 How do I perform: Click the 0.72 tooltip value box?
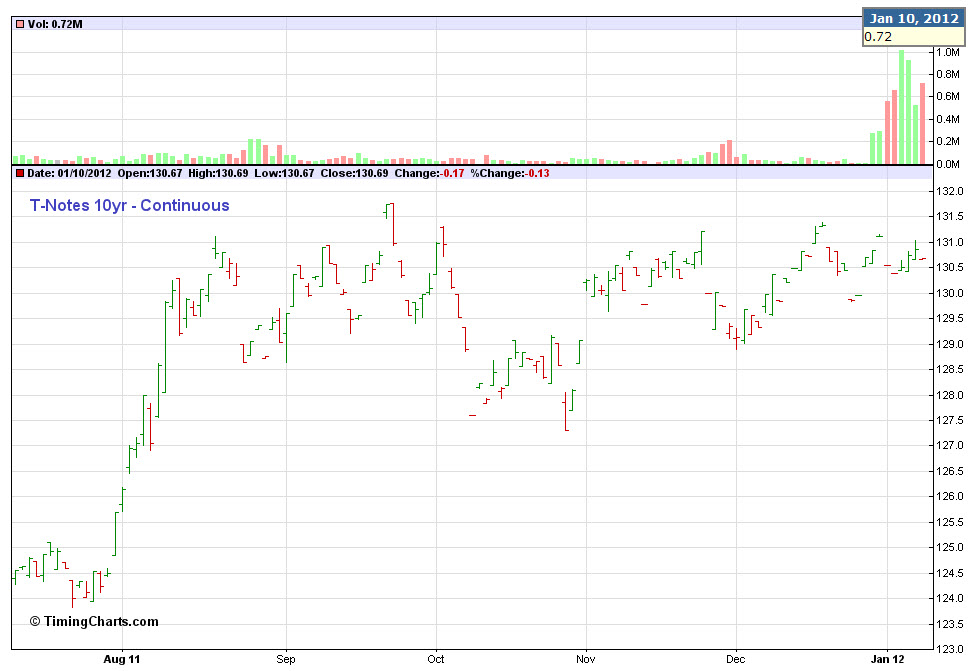913,37
